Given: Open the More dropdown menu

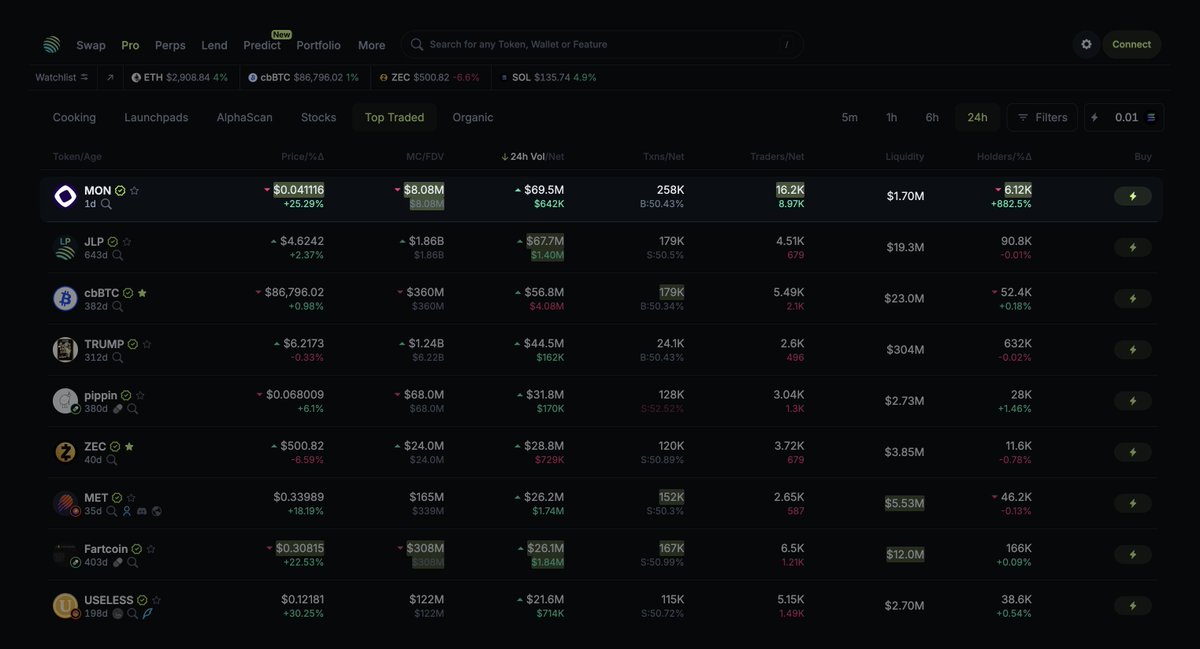Looking at the screenshot, I should [x=371, y=45].
